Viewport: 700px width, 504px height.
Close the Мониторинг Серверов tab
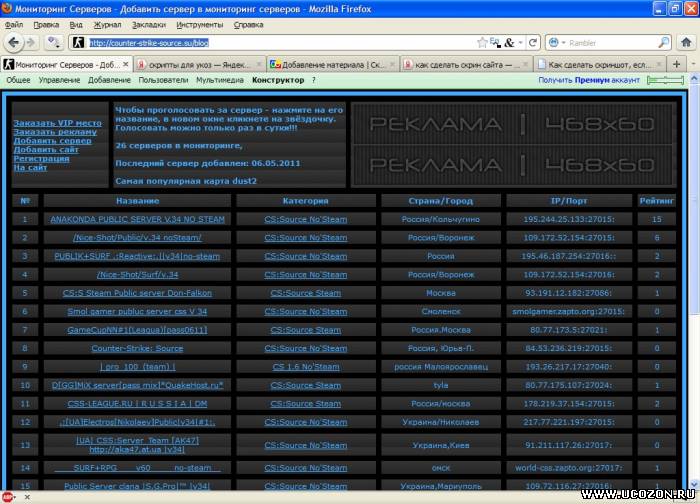pyautogui.click(x=126, y=64)
